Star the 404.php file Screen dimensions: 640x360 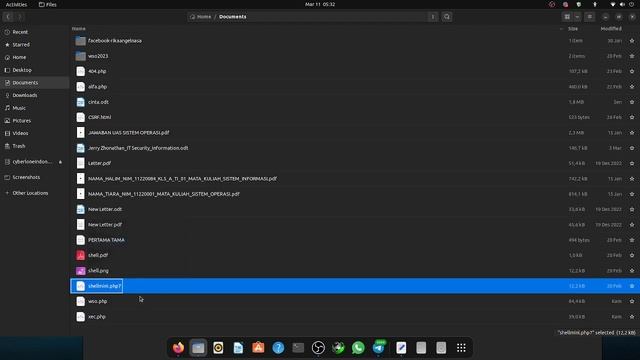632,71
